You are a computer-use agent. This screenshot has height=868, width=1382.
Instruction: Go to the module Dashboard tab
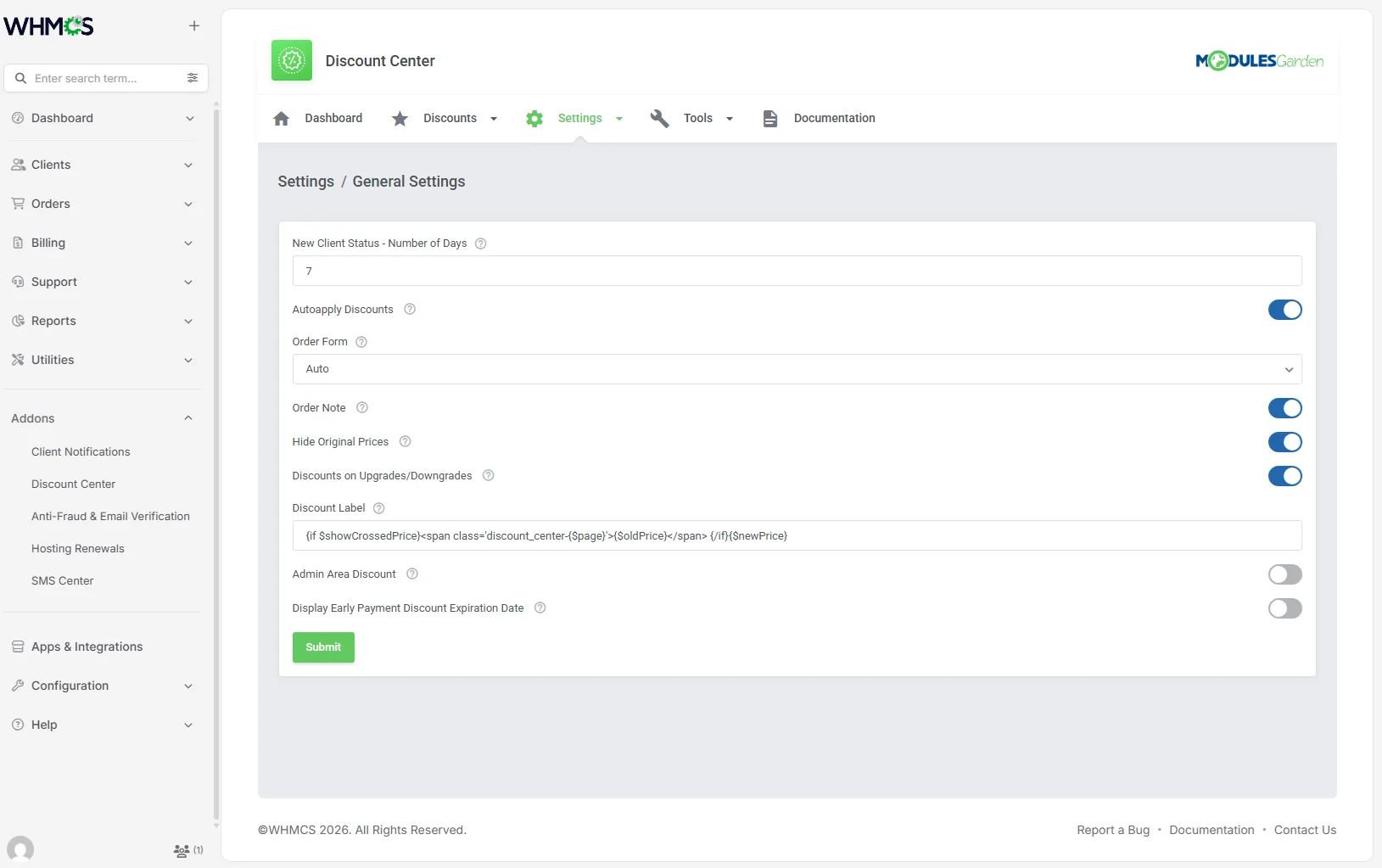click(318, 118)
